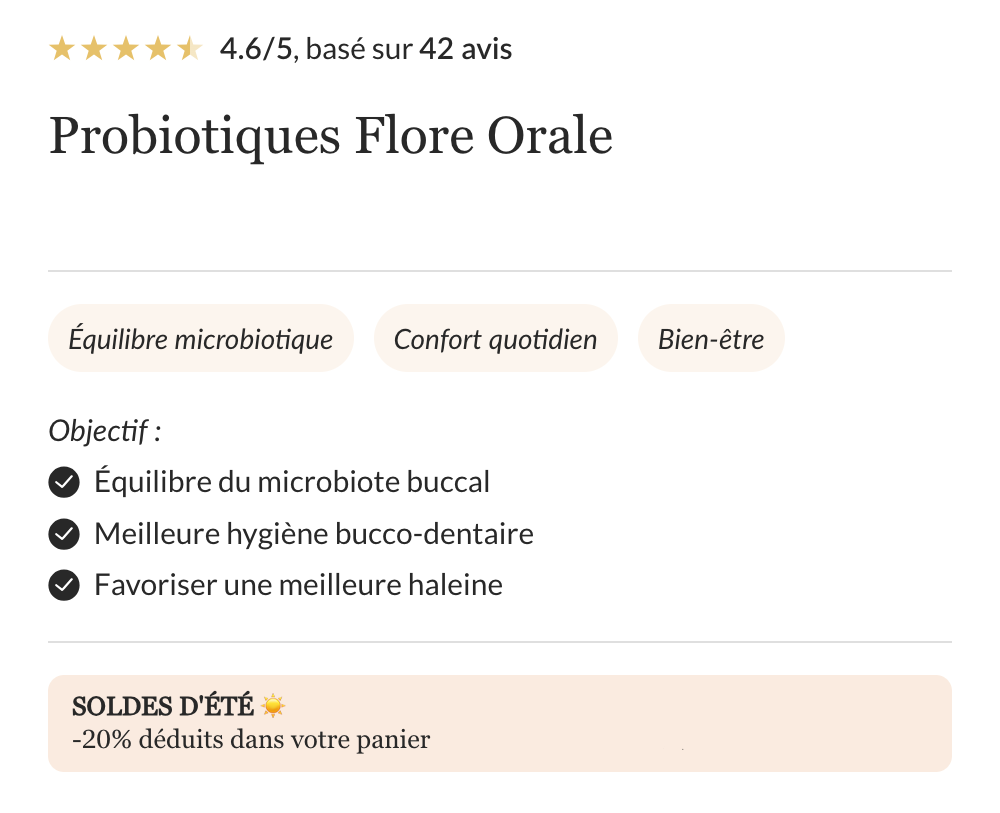
Task: Click the first gold rating star
Action: coord(62,49)
